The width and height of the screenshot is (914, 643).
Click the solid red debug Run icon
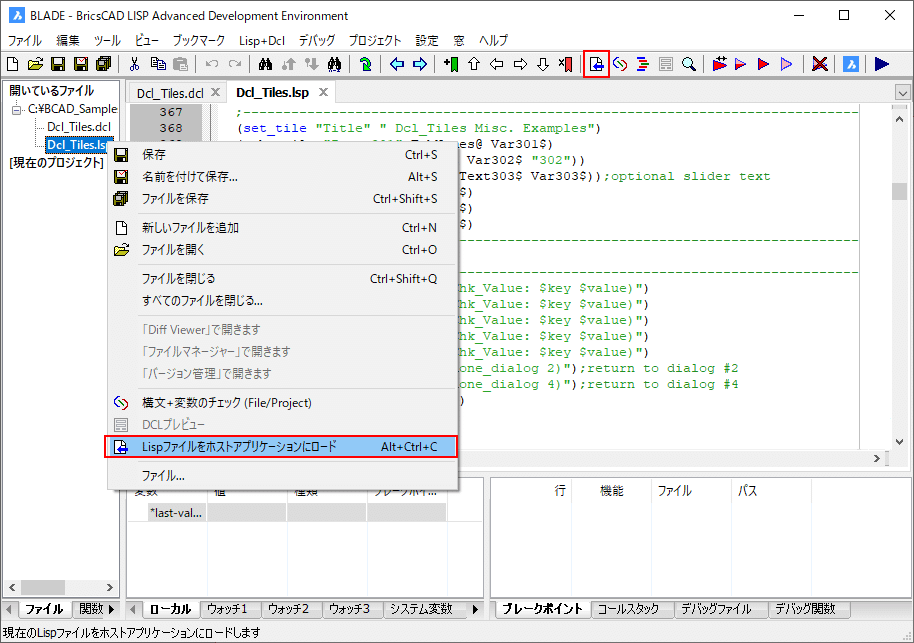pos(764,64)
